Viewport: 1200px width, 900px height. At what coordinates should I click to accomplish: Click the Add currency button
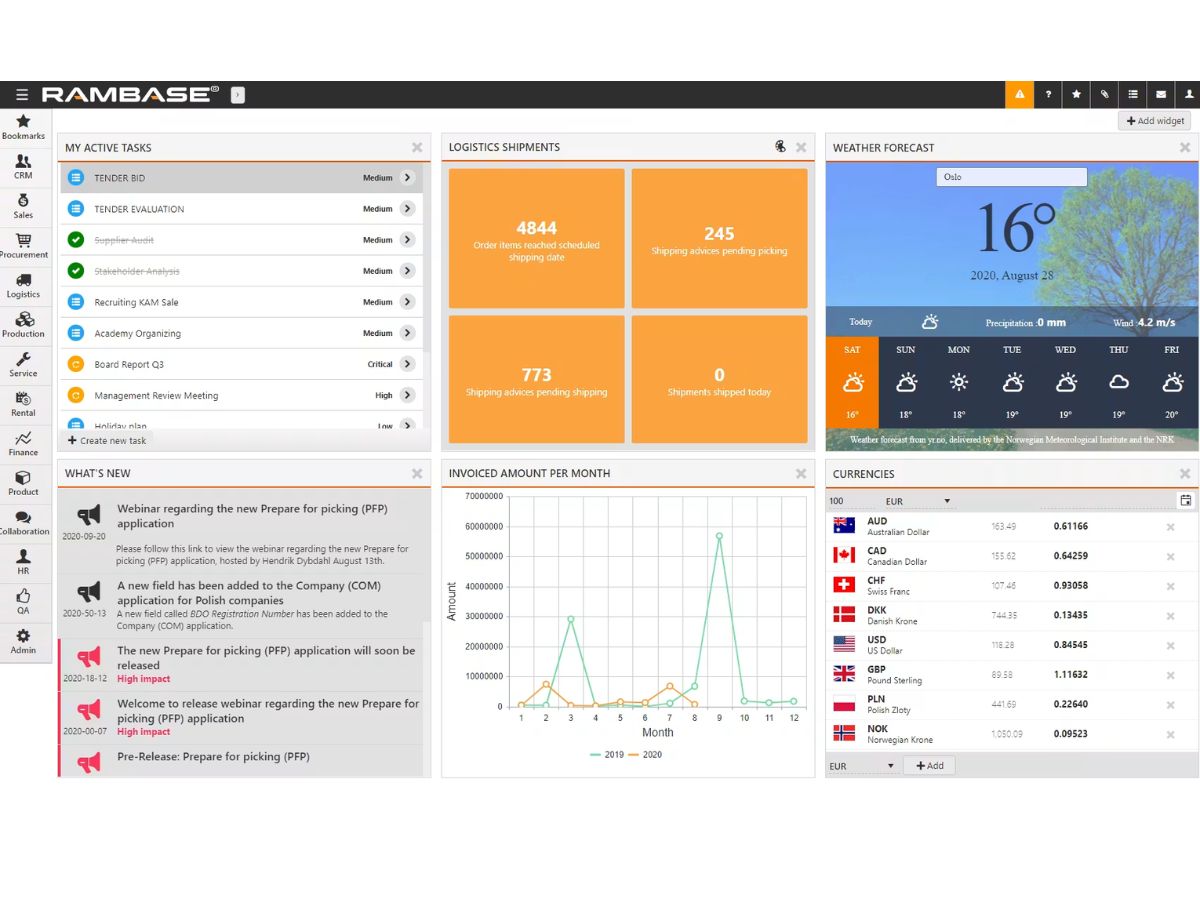pos(930,766)
